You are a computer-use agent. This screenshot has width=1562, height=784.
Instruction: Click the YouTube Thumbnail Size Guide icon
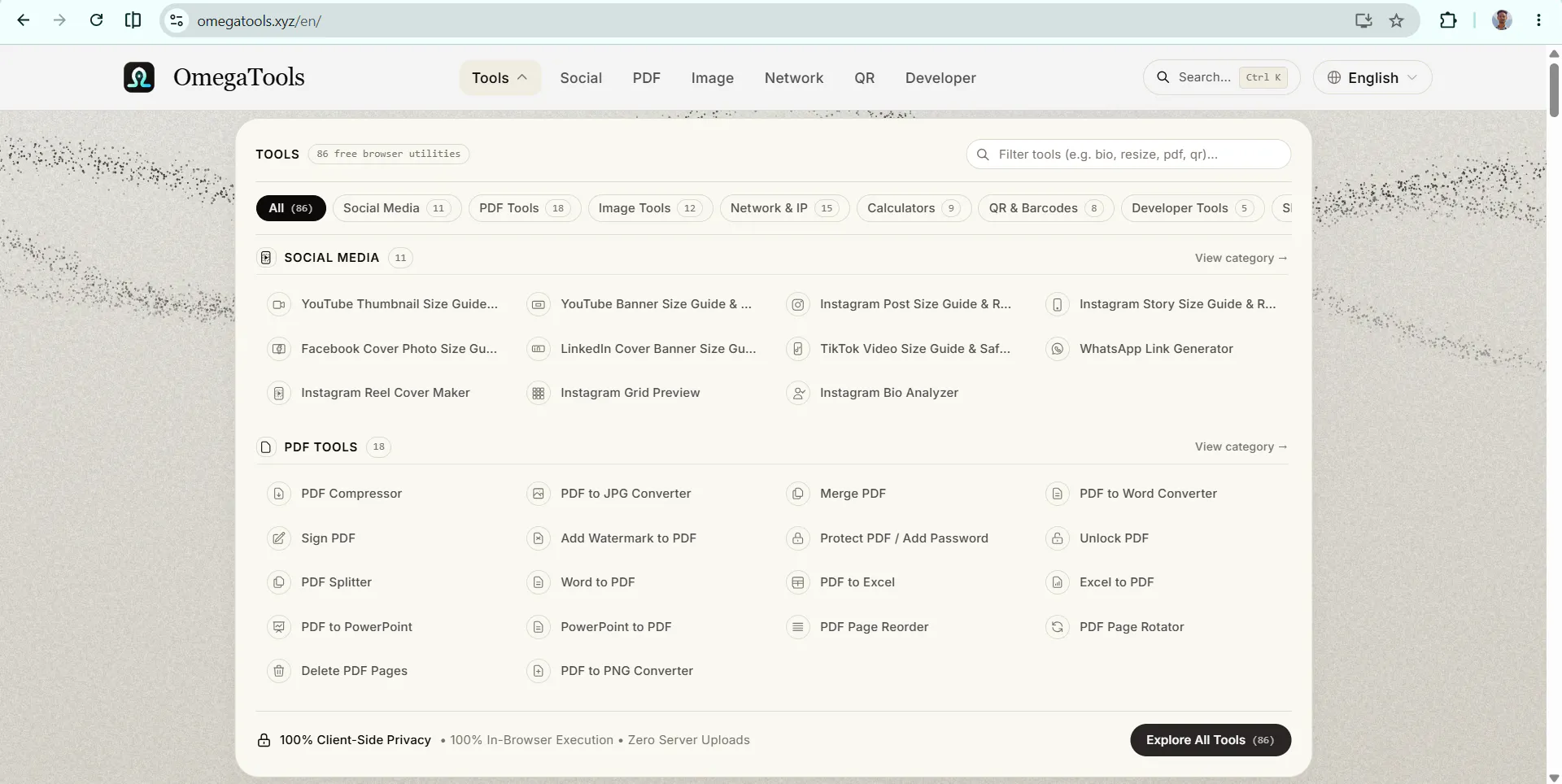tap(279, 304)
